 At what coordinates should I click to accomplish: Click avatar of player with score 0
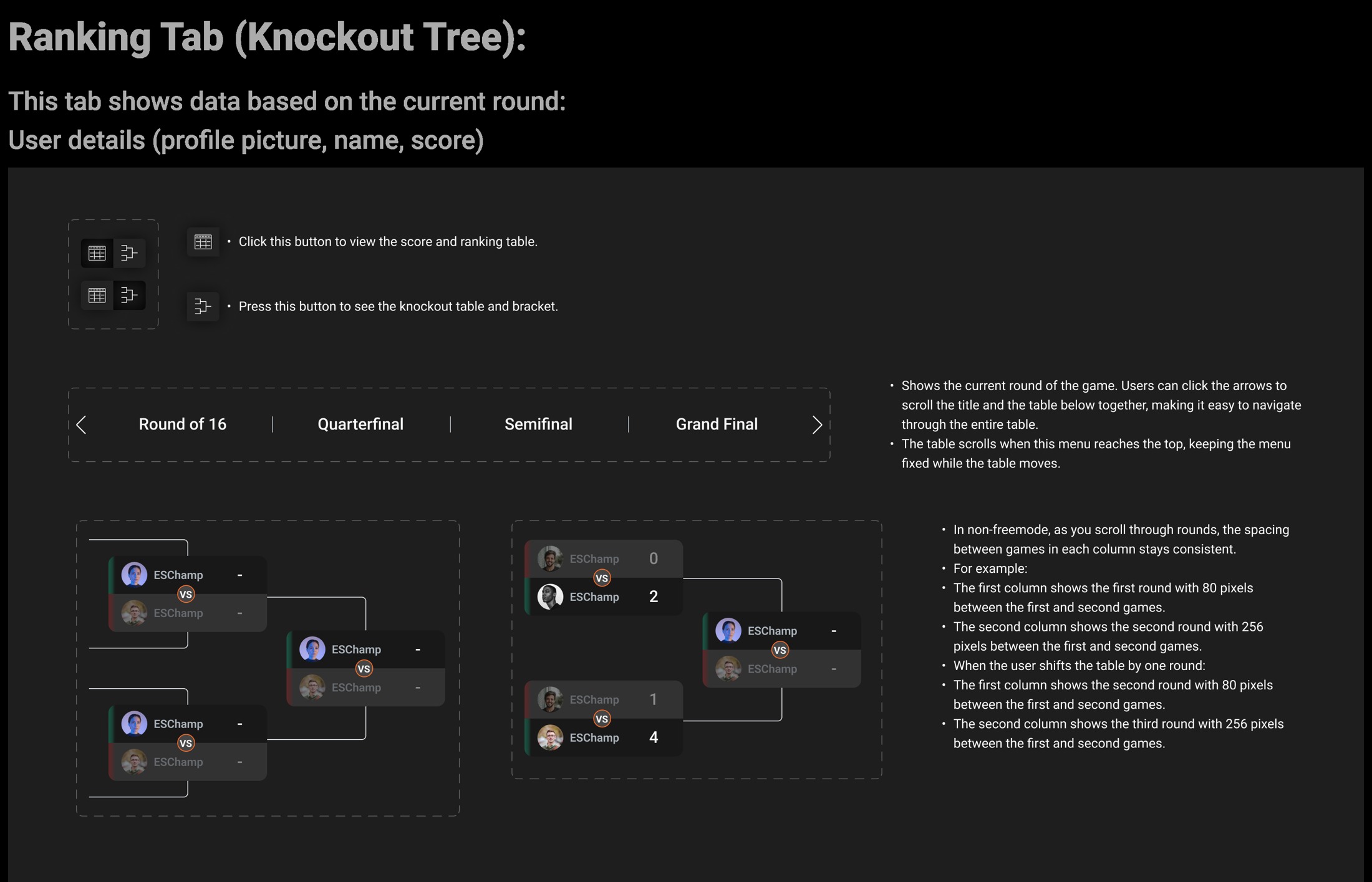click(x=550, y=558)
